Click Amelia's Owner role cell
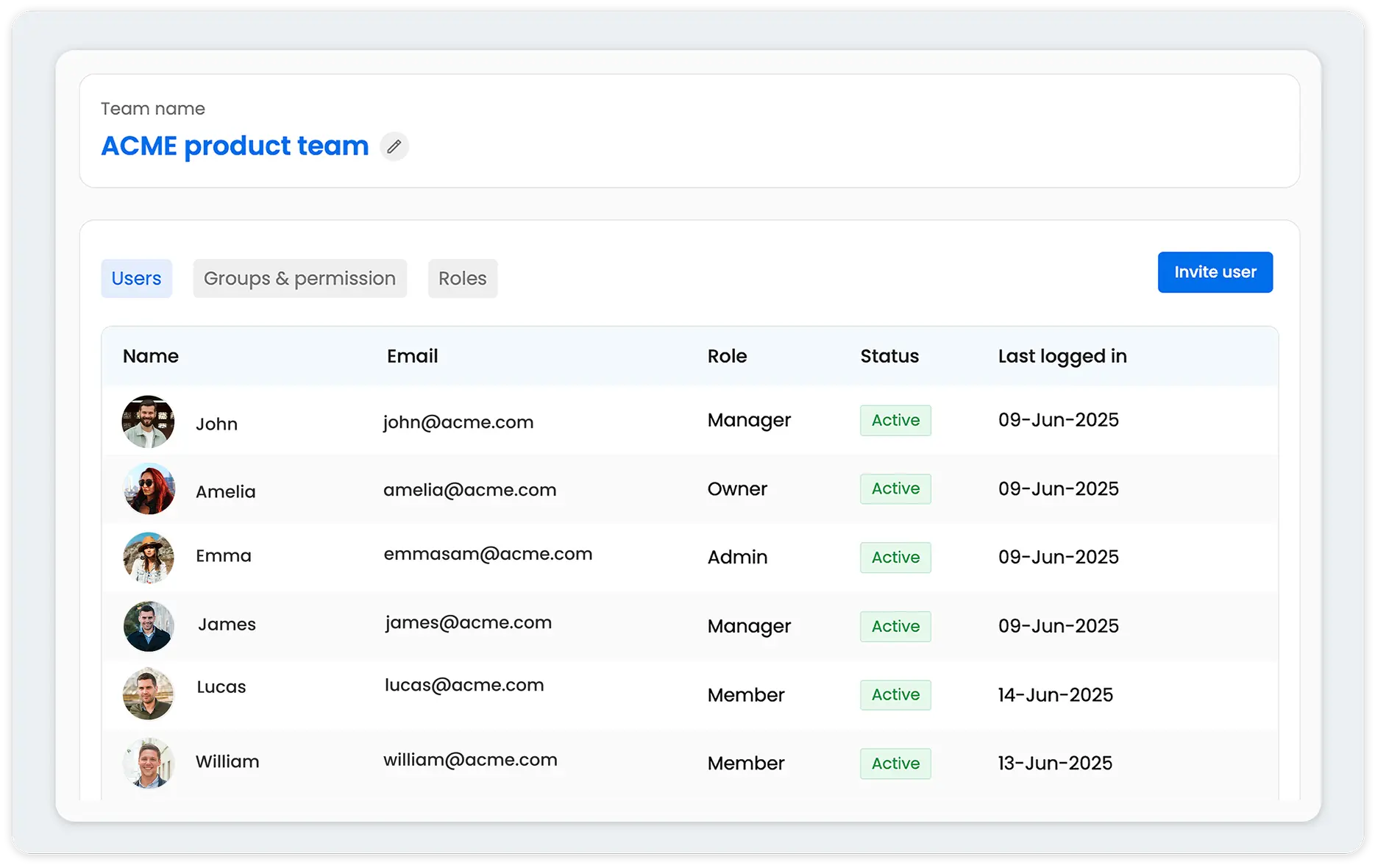1375x868 pixels. 737,488
